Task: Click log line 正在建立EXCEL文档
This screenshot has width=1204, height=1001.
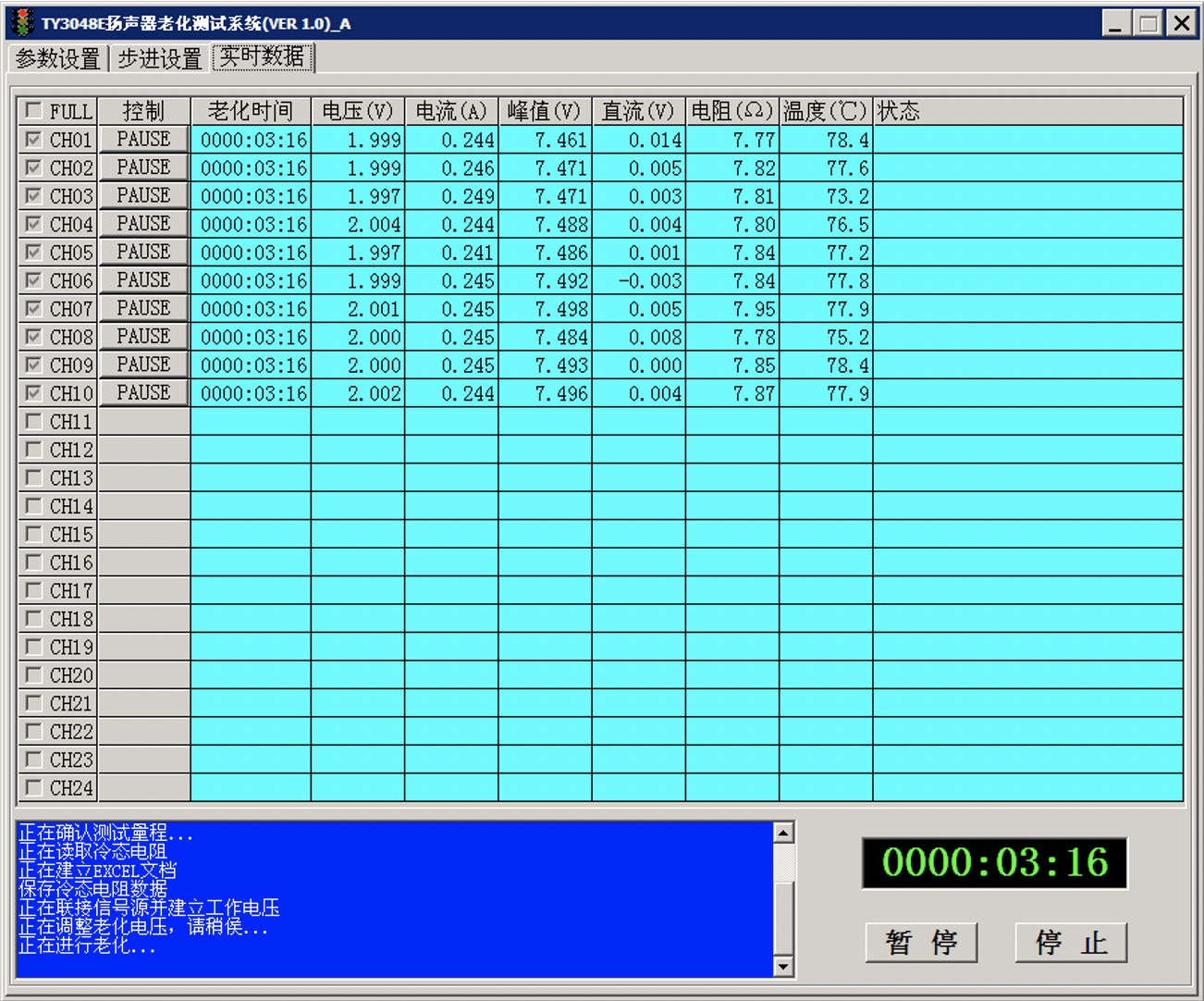Action: [97, 871]
